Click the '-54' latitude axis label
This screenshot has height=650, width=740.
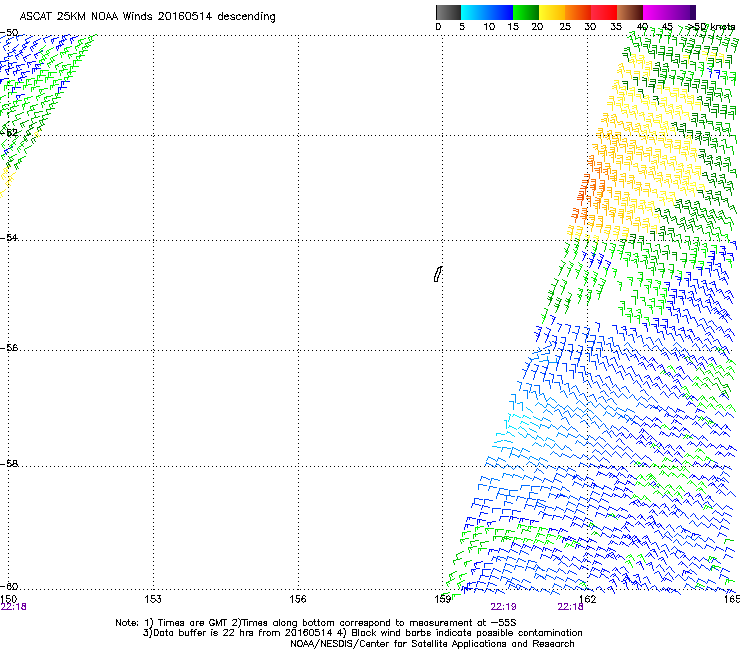[9, 237]
